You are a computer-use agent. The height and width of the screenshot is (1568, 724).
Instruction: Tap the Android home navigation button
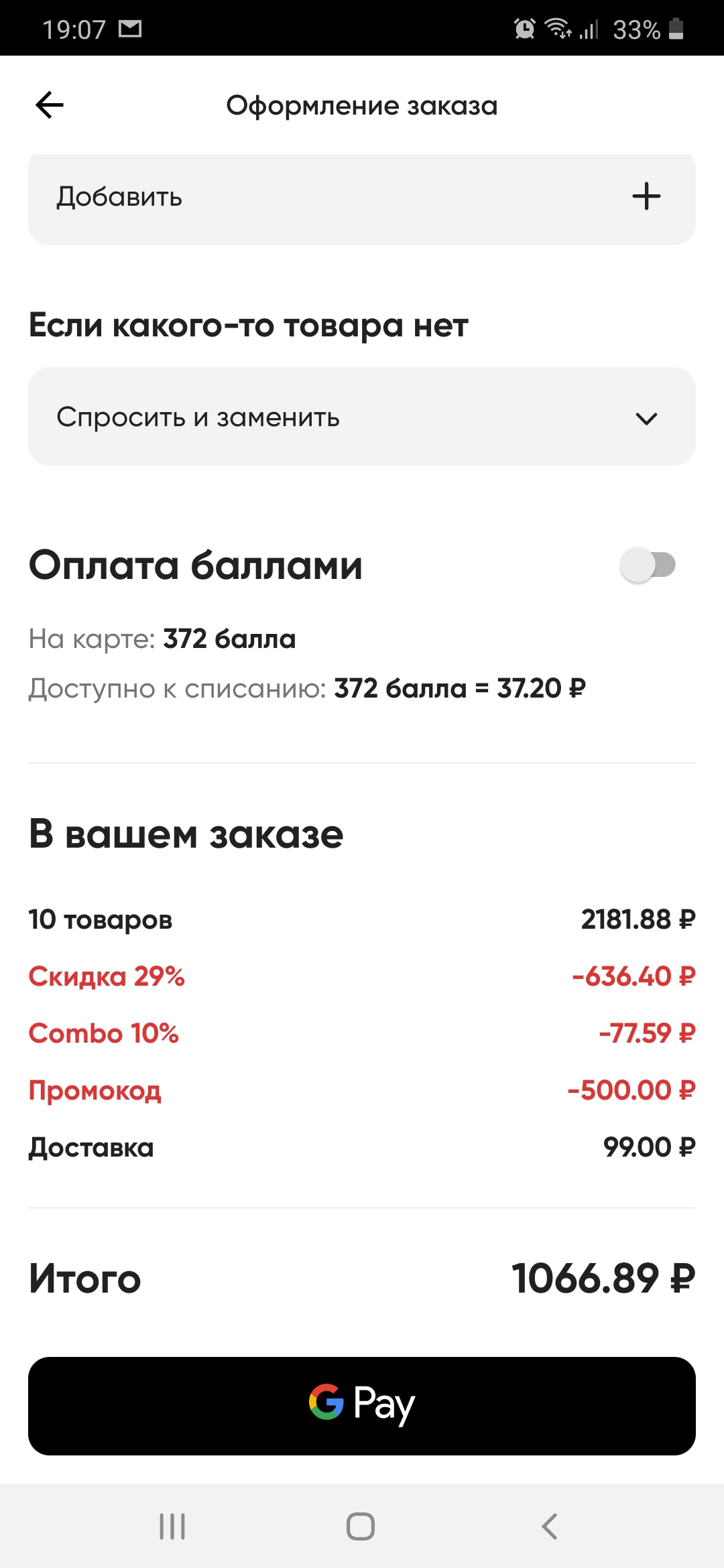pos(361,1526)
